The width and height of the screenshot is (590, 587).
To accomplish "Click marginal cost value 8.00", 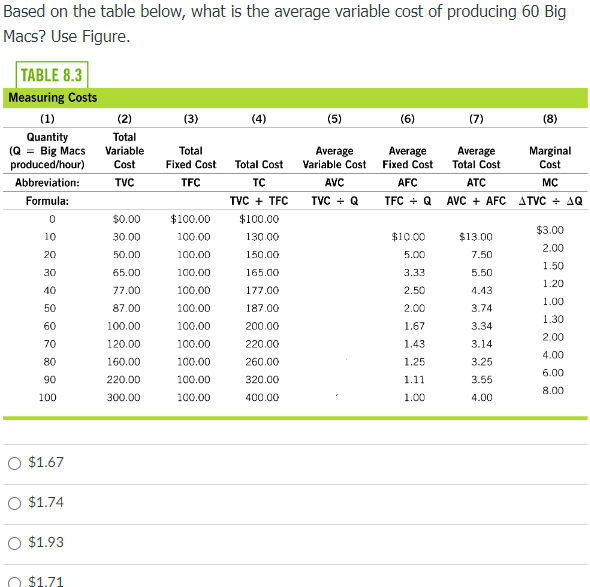I will tap(553, 391).
